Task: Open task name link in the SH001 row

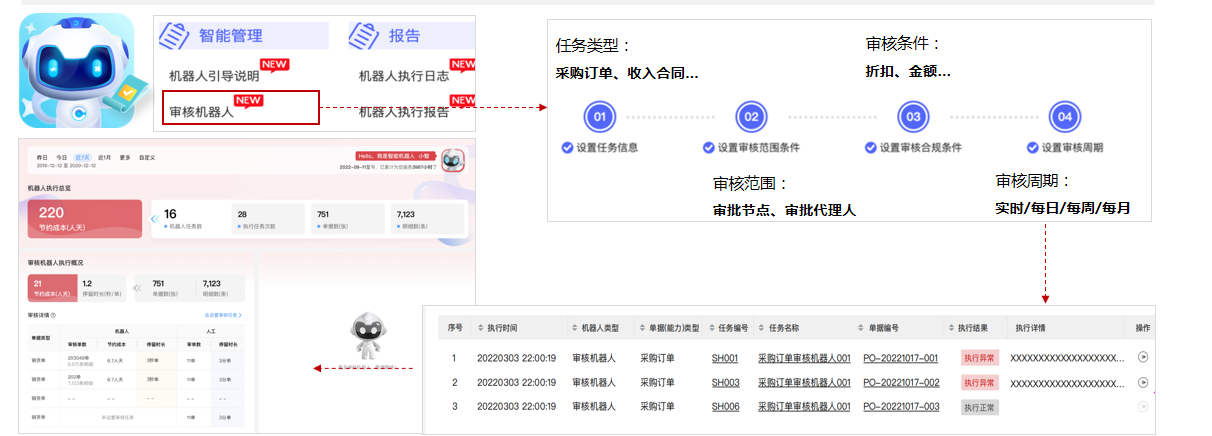Action: pos(804,357)
